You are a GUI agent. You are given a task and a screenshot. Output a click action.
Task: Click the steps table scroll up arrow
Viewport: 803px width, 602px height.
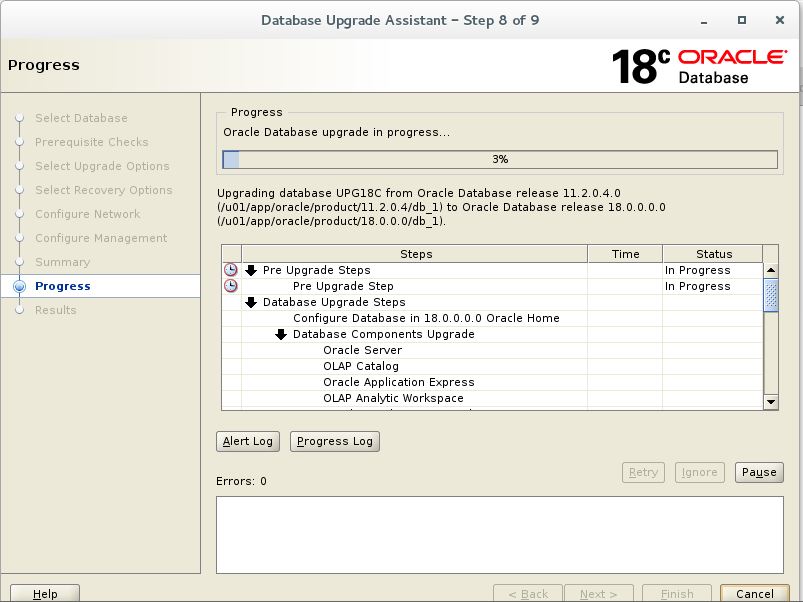[x=771, y=270]
